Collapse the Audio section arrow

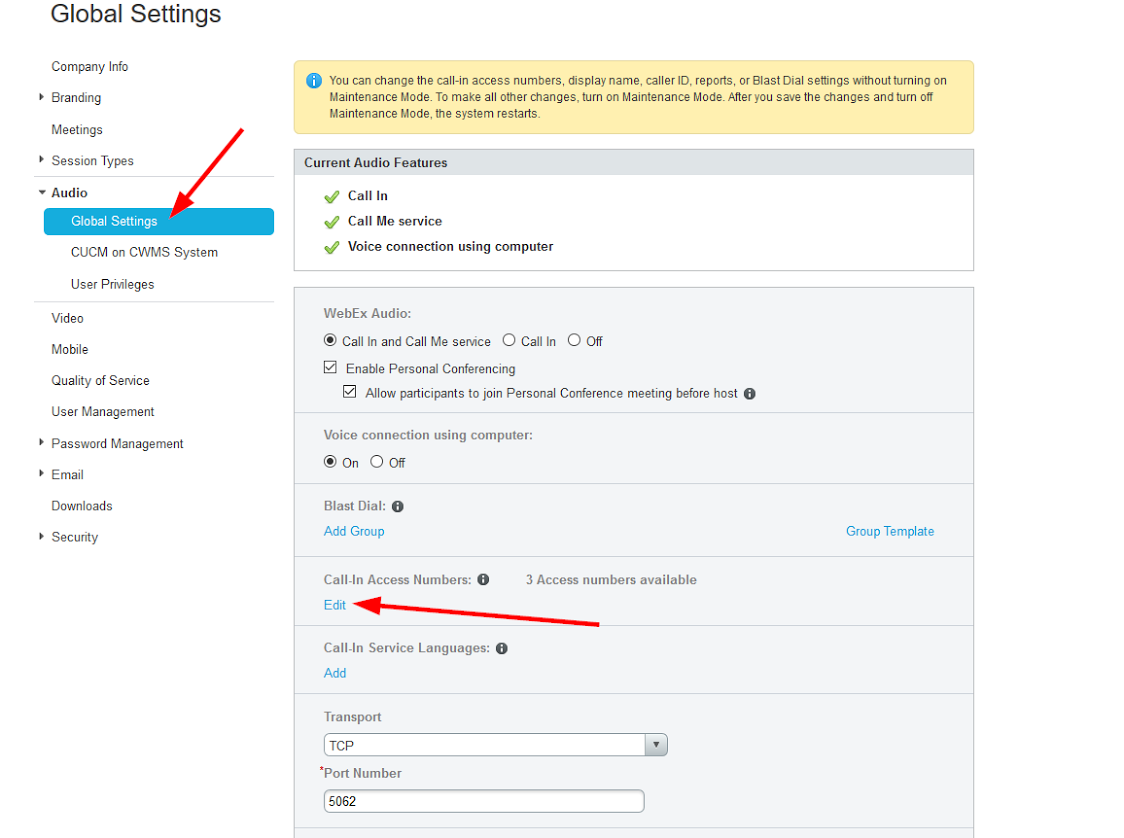41,192
